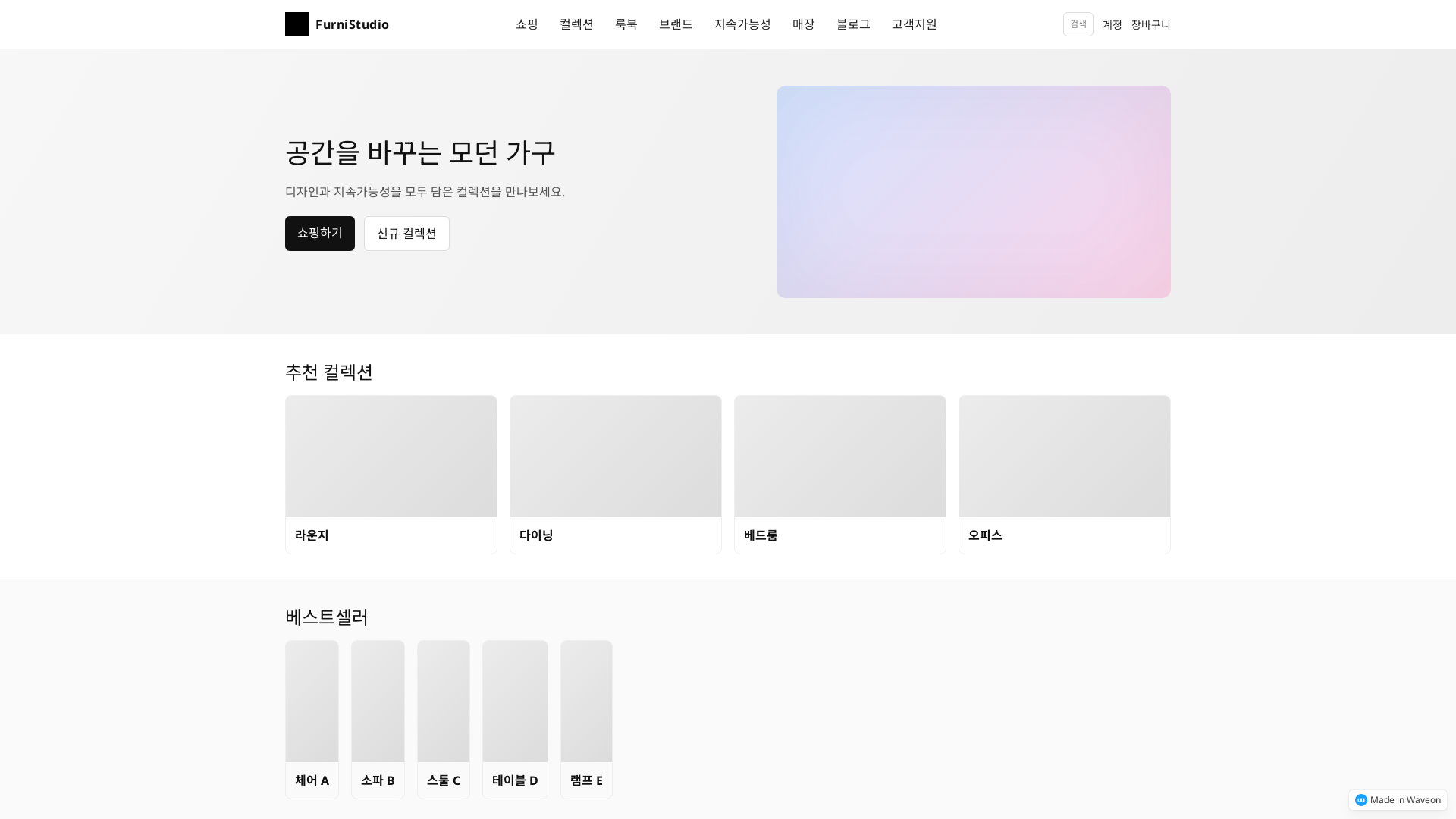Viewport: 1456px width, 819px height.
Task: Open the 계정 account link
Action: pyautogui.click(x=1112, y=24)
